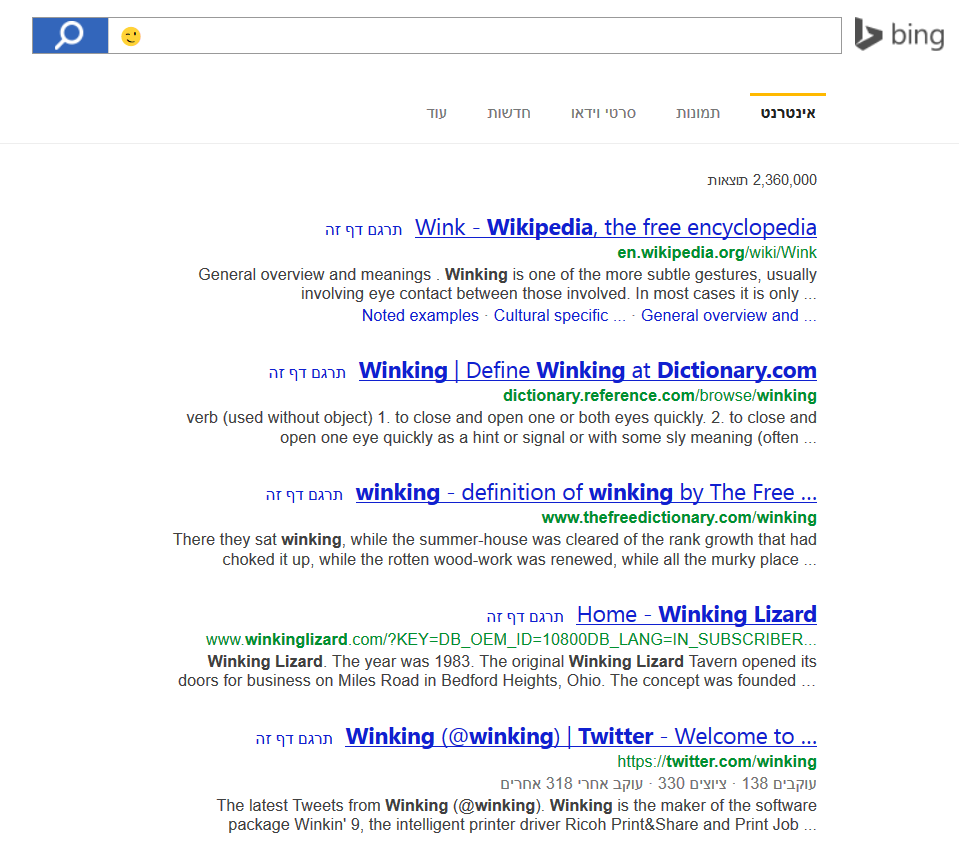Viewport: 959px width, 853px height.
Task: Translate the Dictionary.com result page
Action: point(307,373)
